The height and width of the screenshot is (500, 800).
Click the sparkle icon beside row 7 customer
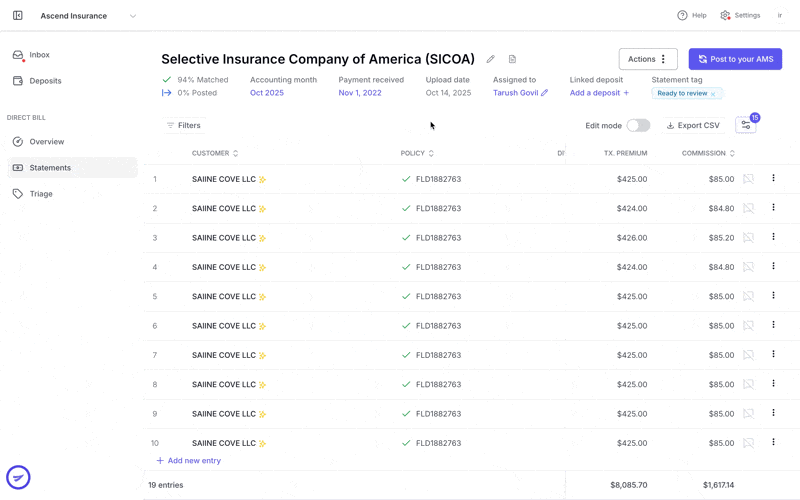tap(262, 356)
